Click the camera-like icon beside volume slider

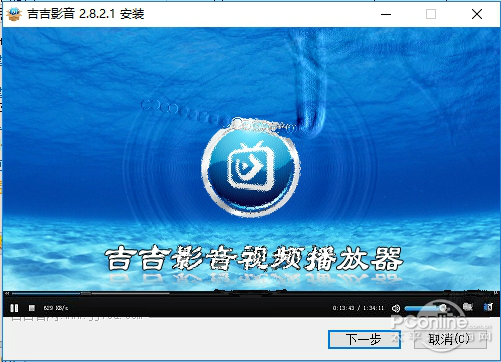point(468,307)
